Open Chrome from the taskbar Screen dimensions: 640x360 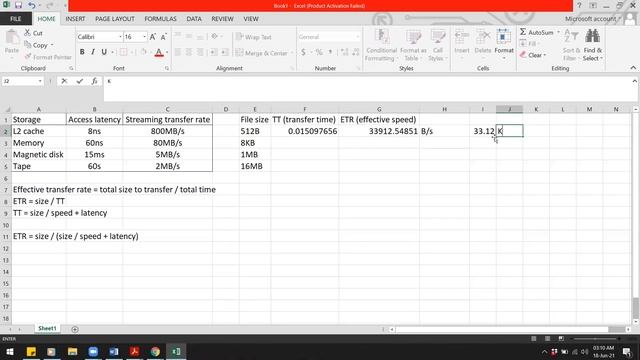pos(155,351)
